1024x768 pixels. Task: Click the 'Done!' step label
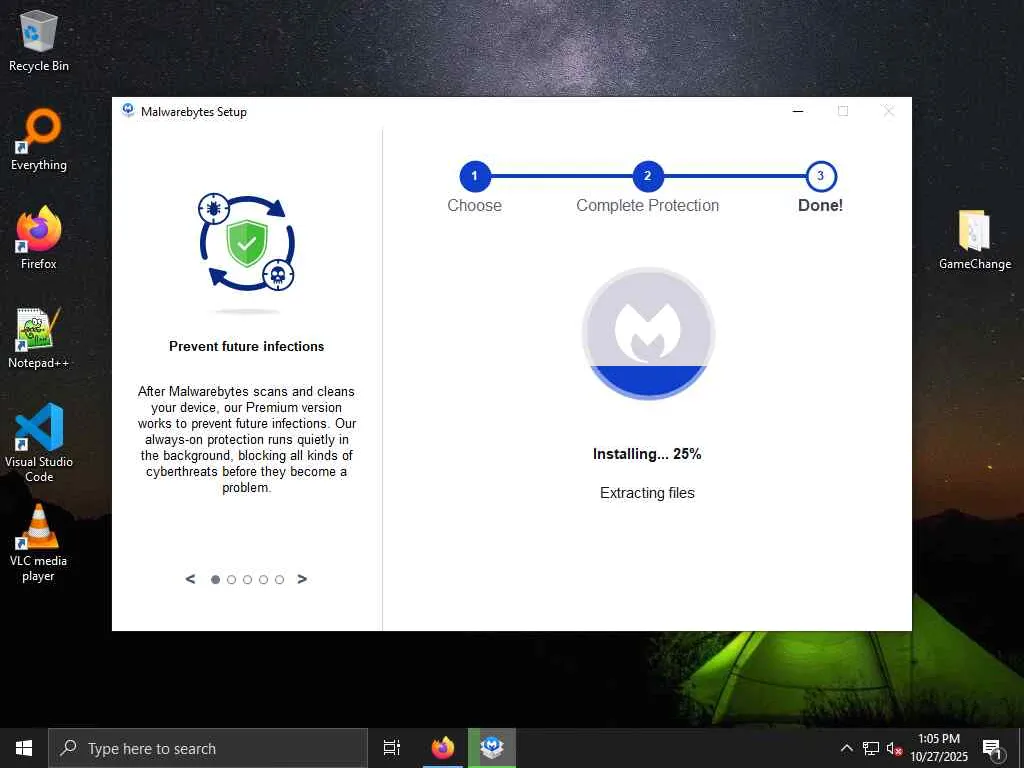pyautogui.click(x=821, y=205)
